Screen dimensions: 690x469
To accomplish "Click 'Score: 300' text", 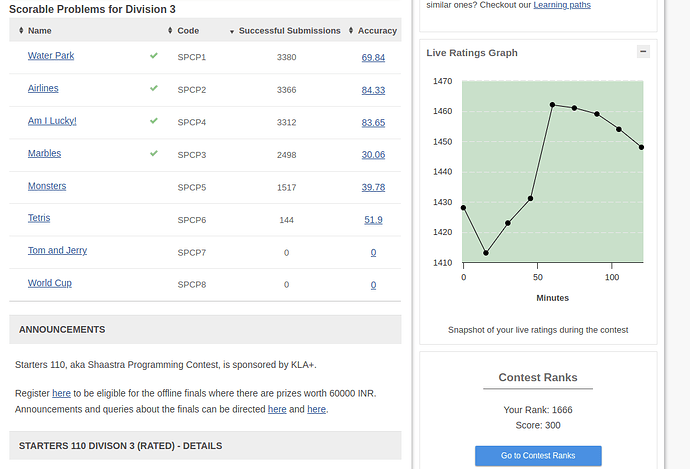I will pyautogui.click(x=538, y=425).
